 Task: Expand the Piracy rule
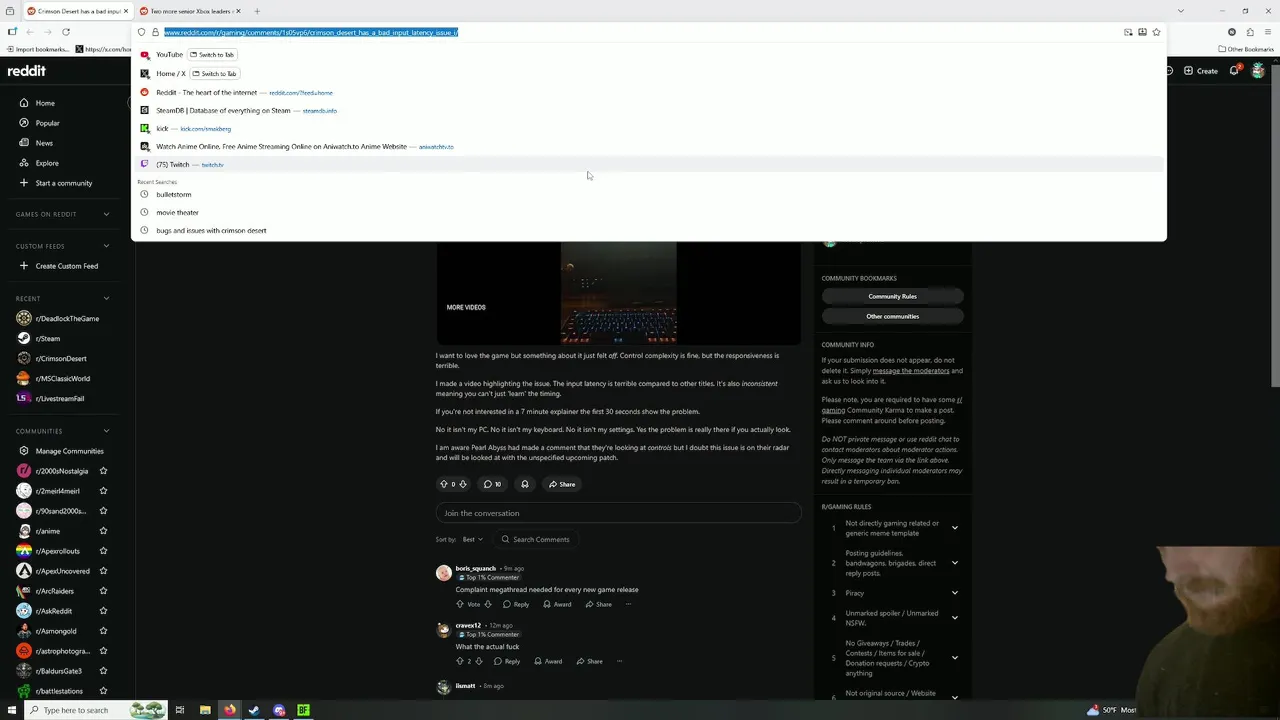point(955,593)
